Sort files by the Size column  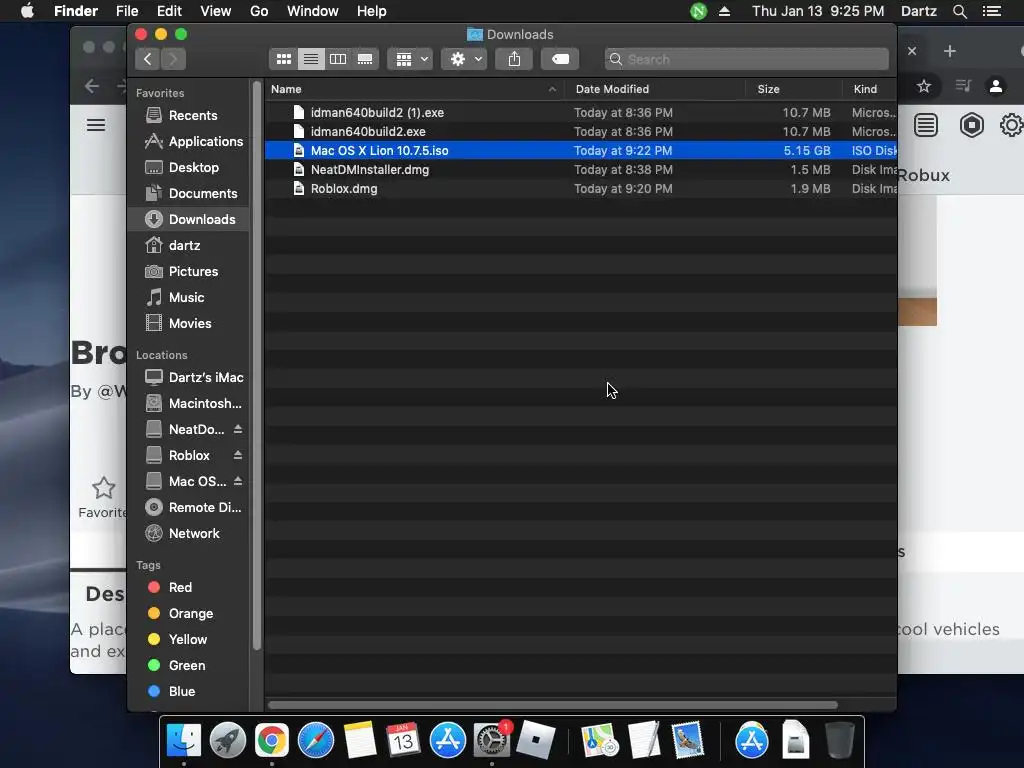tap(793, 89)
